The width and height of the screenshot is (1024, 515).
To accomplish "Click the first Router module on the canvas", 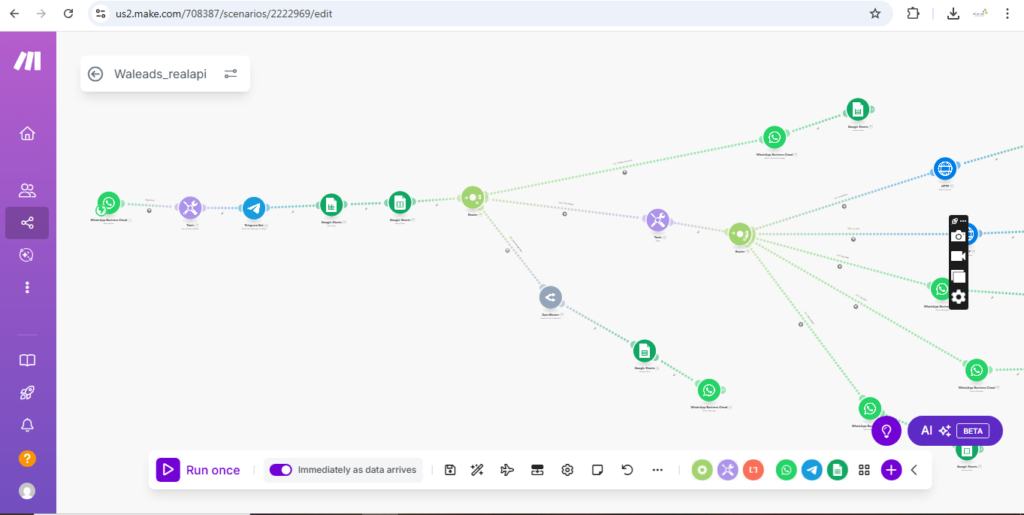I will 473,198.
